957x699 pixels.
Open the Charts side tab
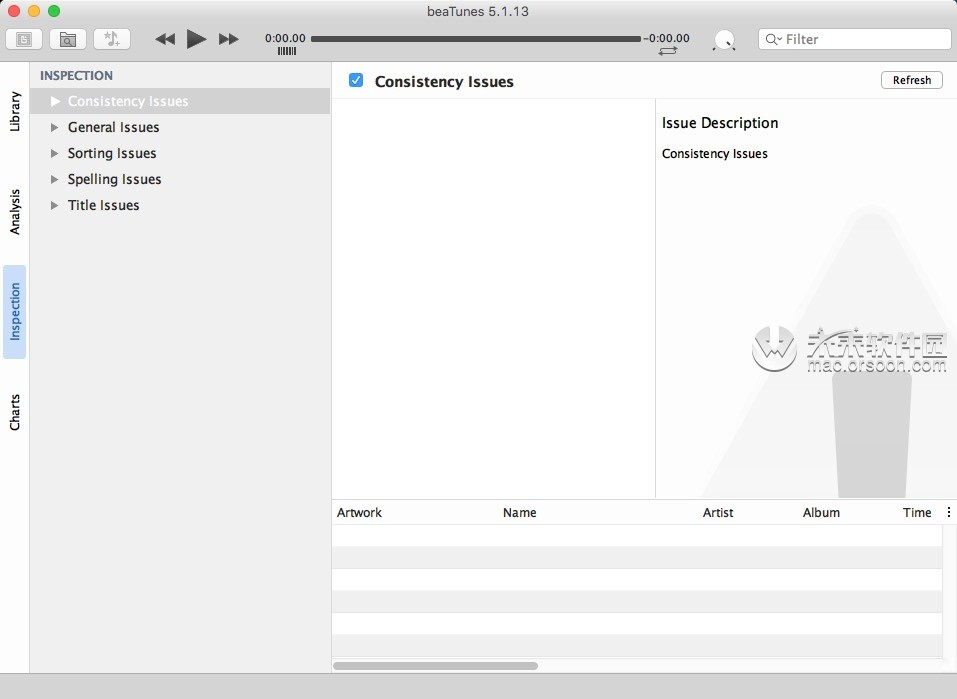click(15, 412)
